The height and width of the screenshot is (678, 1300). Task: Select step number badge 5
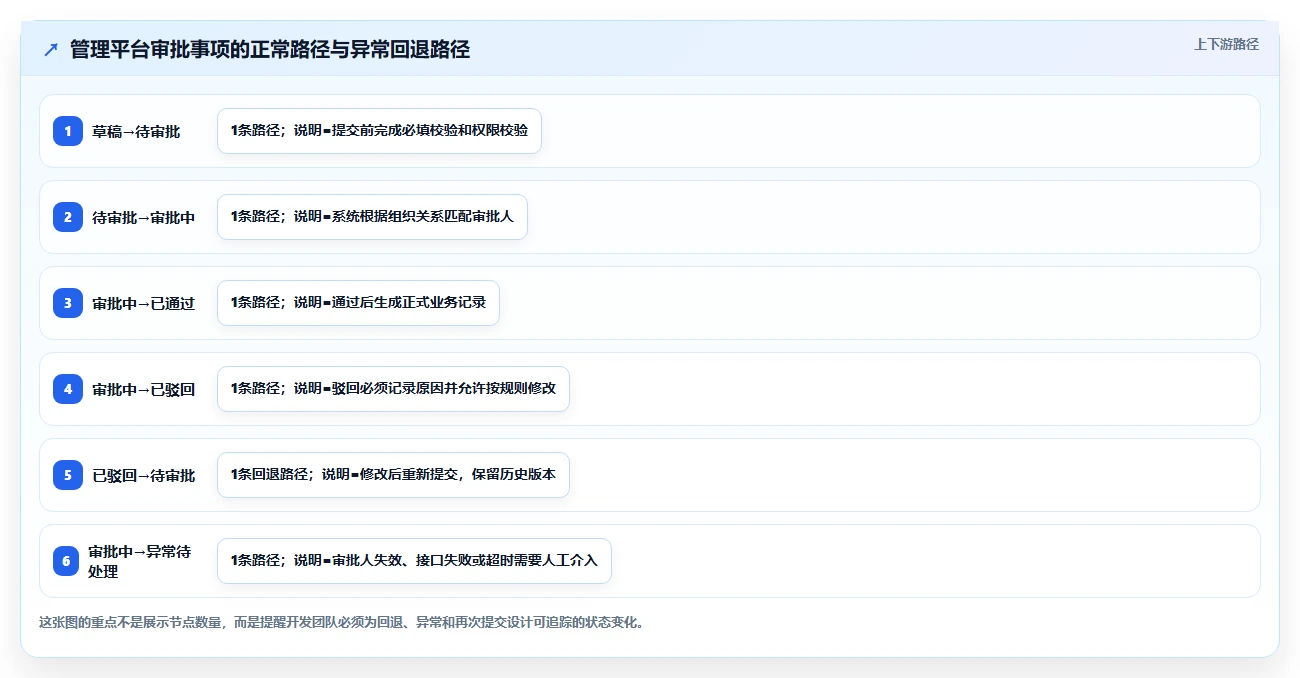68,475
